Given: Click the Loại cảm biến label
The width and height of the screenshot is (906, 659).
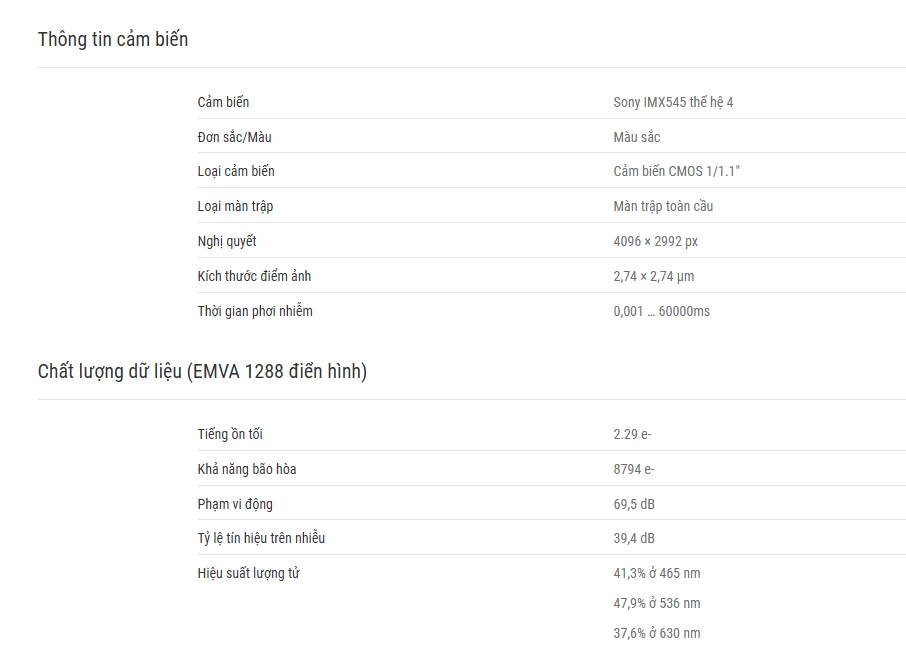Looking at the screenshot, I should point(236,172).
